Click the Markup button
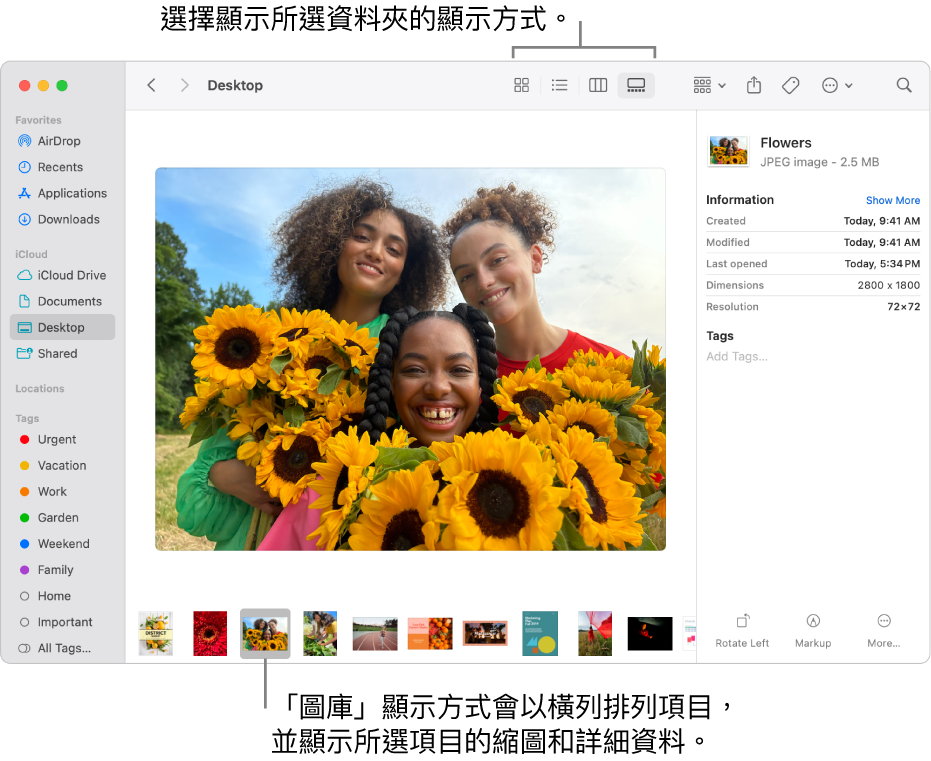Image resolution: width=931 pixels, height=761 pixels. (x=813, y=631)
